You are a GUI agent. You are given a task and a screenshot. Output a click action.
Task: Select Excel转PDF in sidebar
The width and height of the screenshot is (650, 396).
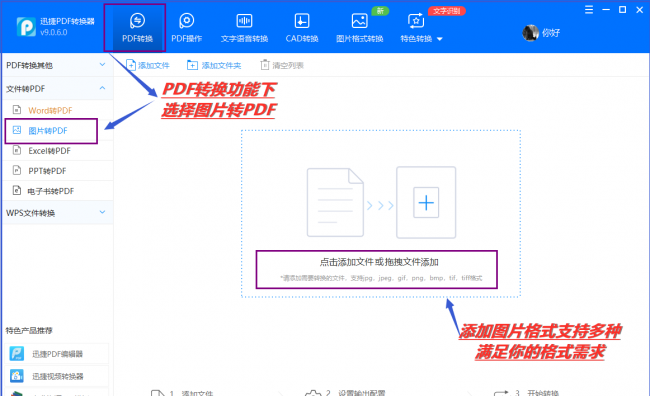pos(57,151)
